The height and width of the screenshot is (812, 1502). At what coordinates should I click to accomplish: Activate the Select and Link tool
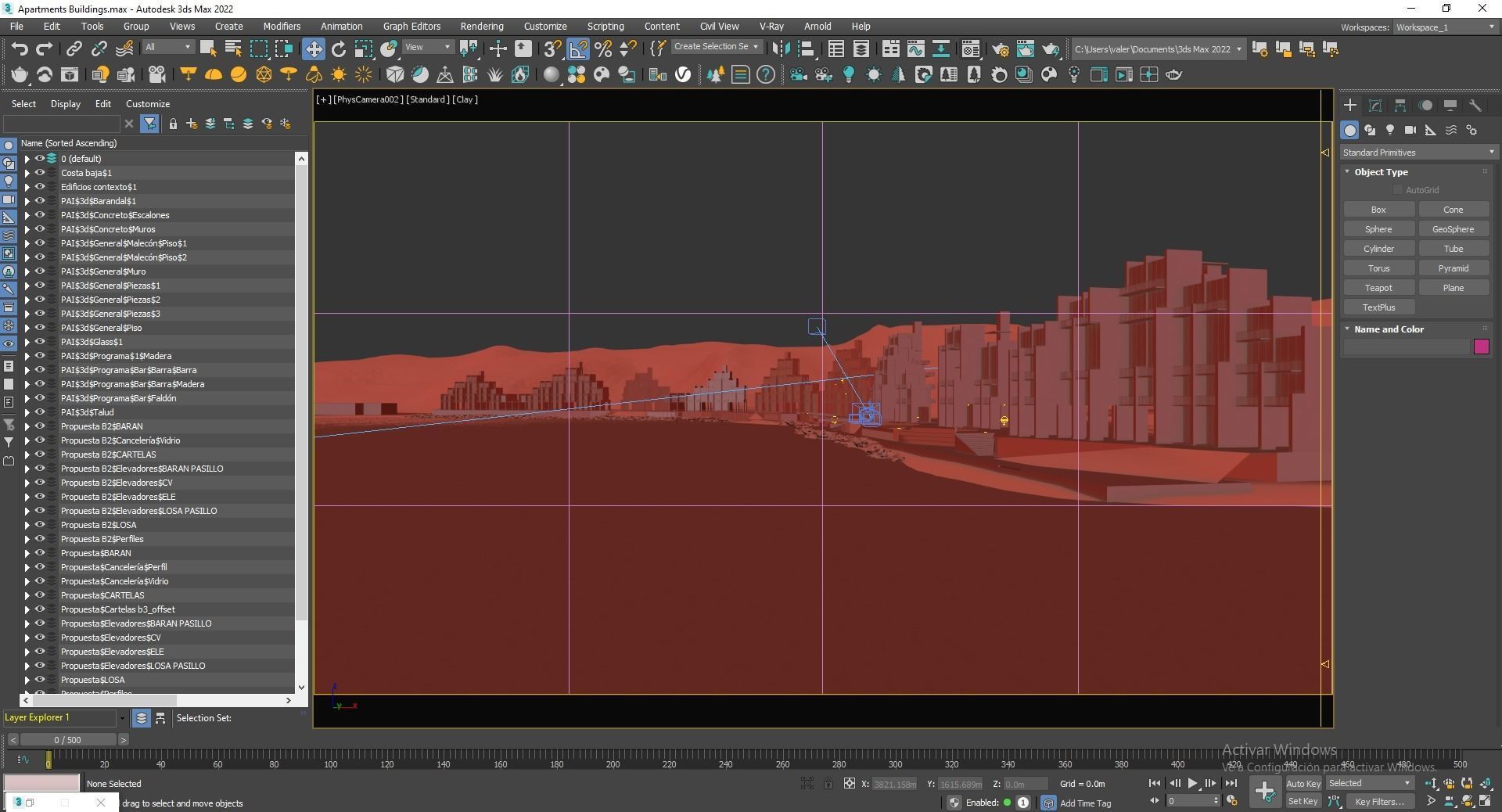(74, 49)
